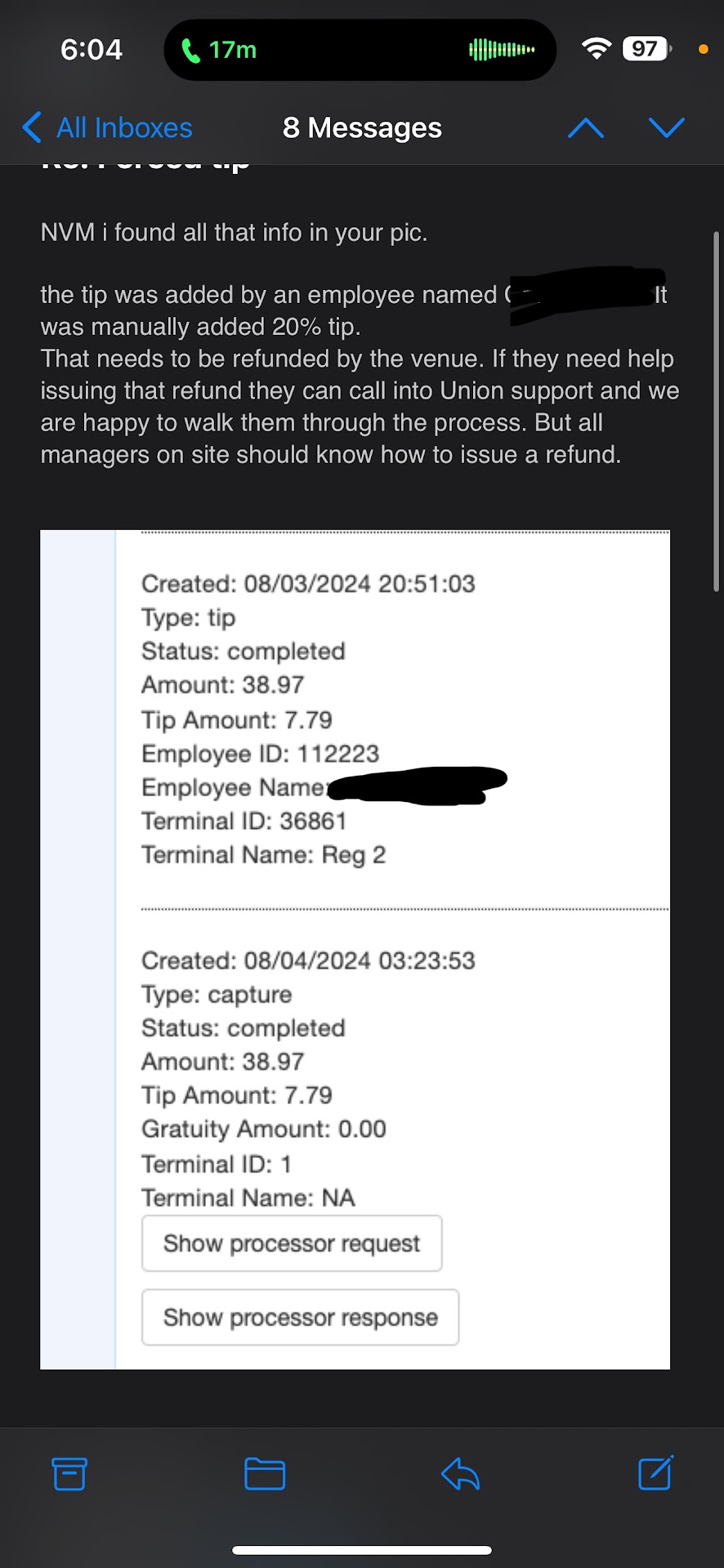Tap the home indicator bar
The height and width of the screenshot is (1568, 724).
pyautogui.click(x=362, y=1550)
